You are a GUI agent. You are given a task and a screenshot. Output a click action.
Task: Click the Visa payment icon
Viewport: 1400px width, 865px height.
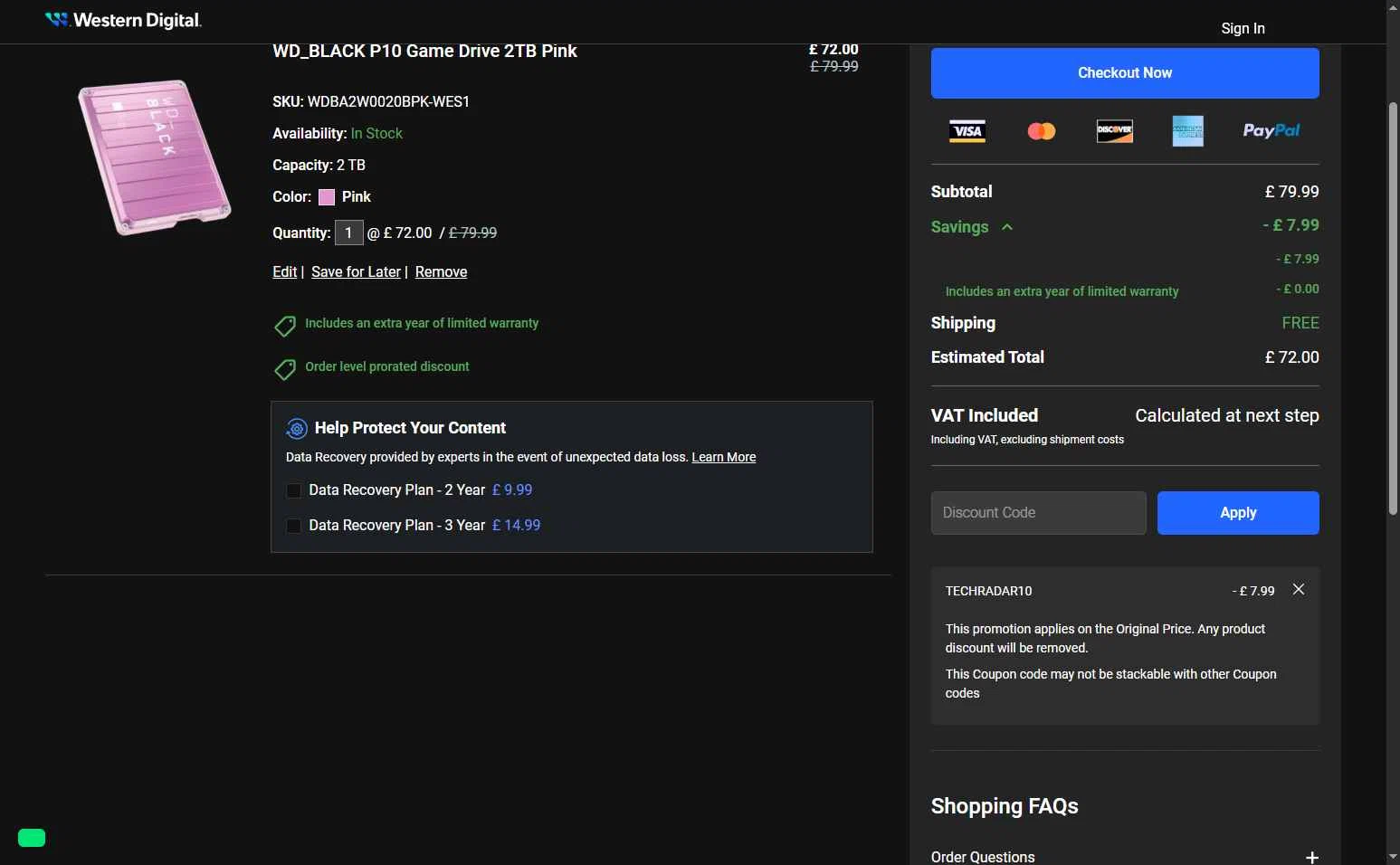[x=967, y=131]
